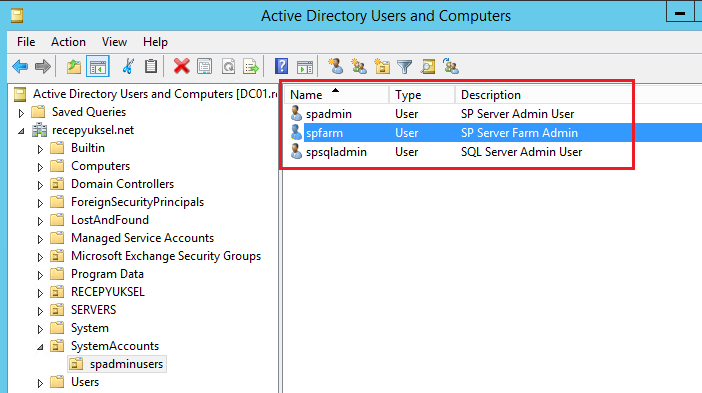Image resolution: width=702 pixels, height=393 pixels.
Task: Expand the SERVERS OU
Action: point(40,311)
